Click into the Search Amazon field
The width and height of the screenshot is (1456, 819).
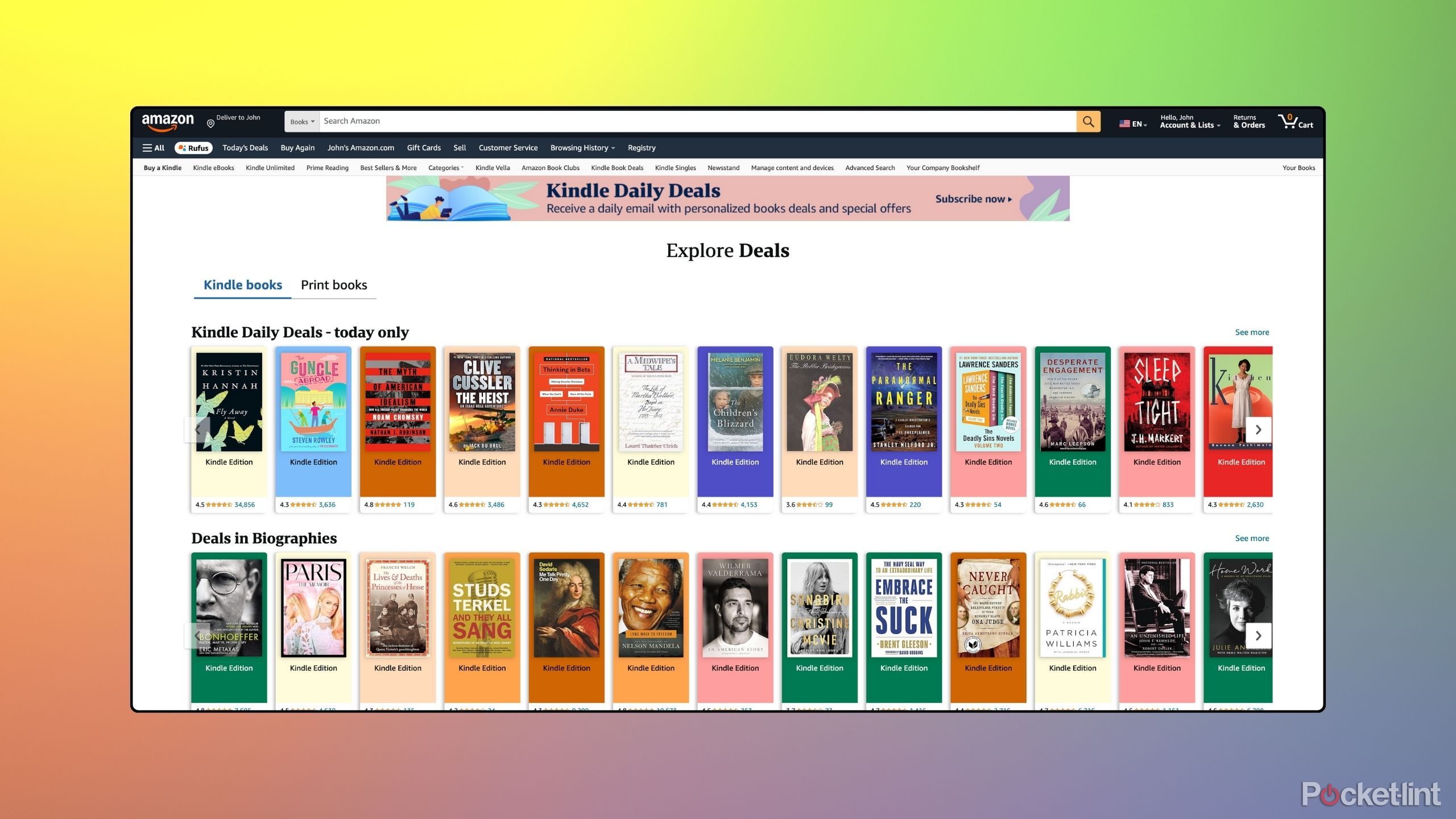click(698, 121)
